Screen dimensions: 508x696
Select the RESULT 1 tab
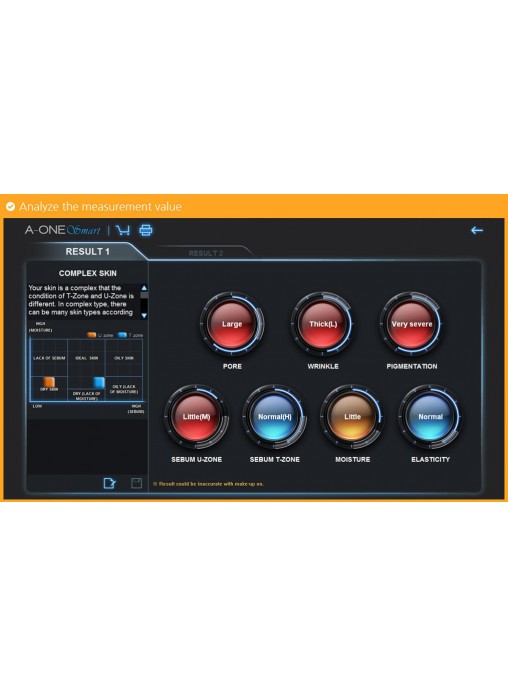click(x=87, y=252)
